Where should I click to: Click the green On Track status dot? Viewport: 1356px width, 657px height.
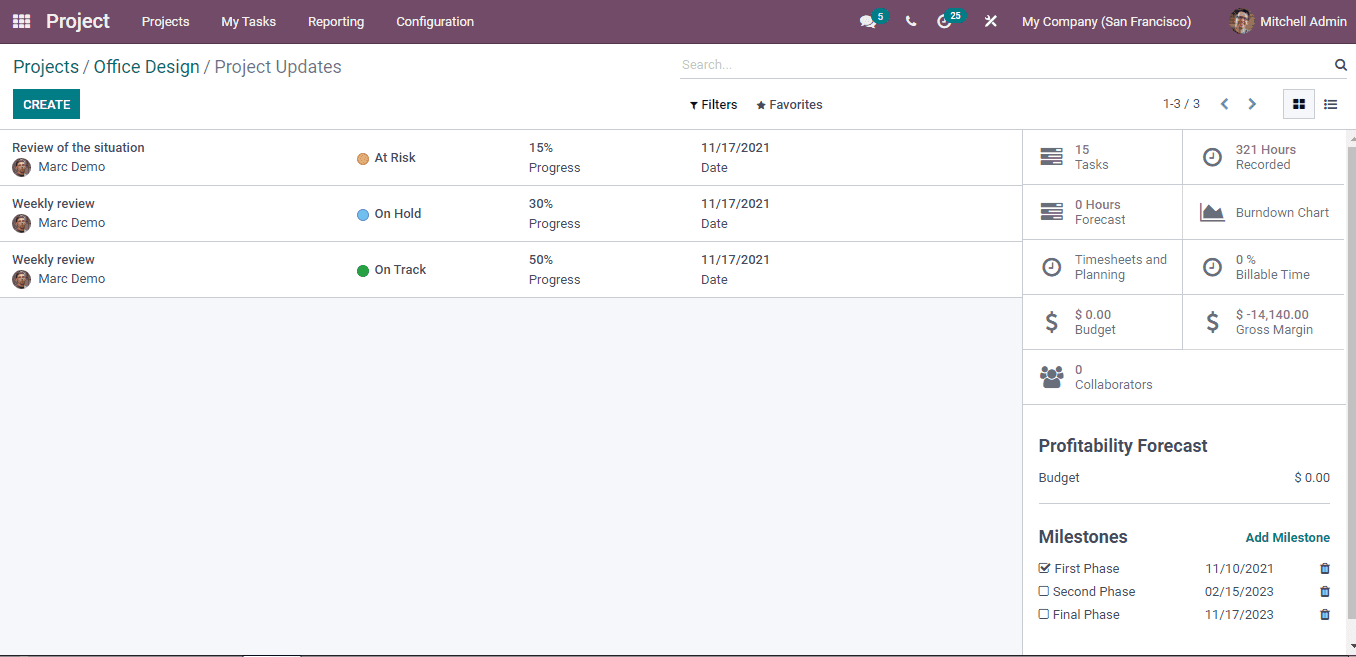point(363,270)
